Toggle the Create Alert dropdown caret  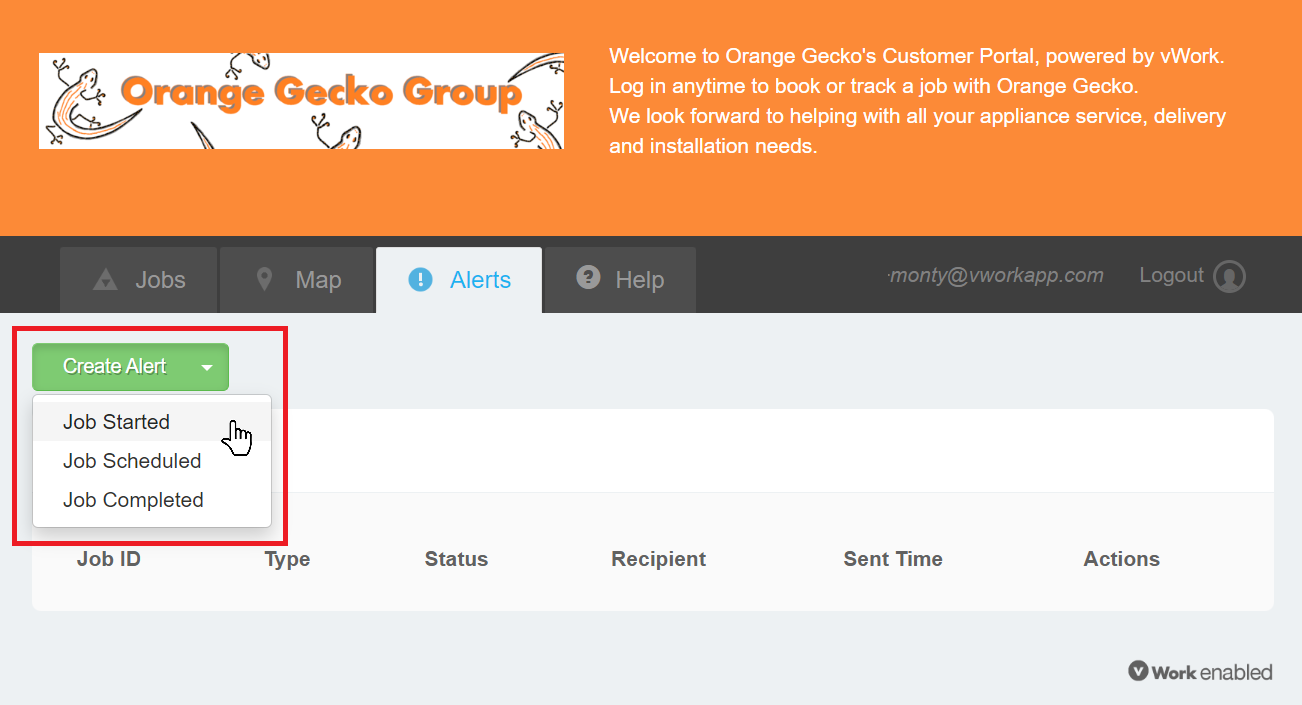pyautogui.click(x=207, y=367)
